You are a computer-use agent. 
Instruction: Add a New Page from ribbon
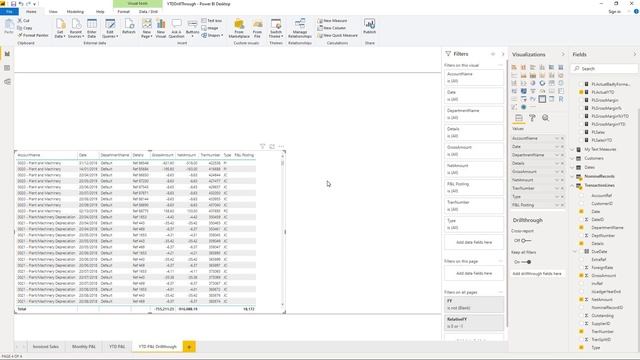147,28
